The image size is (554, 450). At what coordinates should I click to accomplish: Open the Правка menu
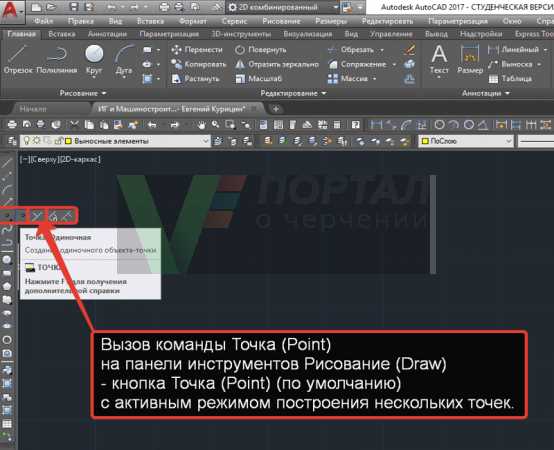[81, 21]
